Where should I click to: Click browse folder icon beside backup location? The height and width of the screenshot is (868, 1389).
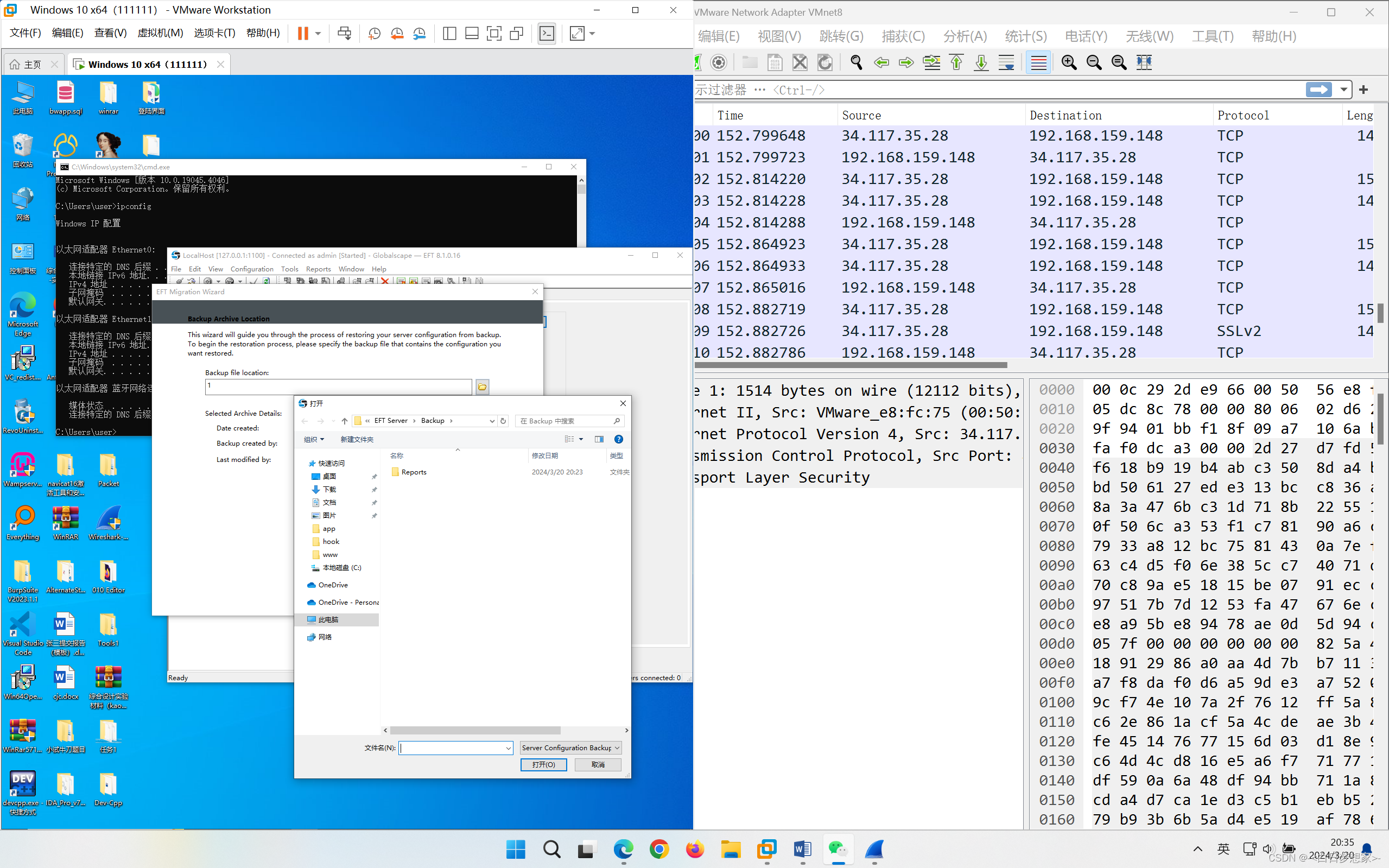click(482, 387)
